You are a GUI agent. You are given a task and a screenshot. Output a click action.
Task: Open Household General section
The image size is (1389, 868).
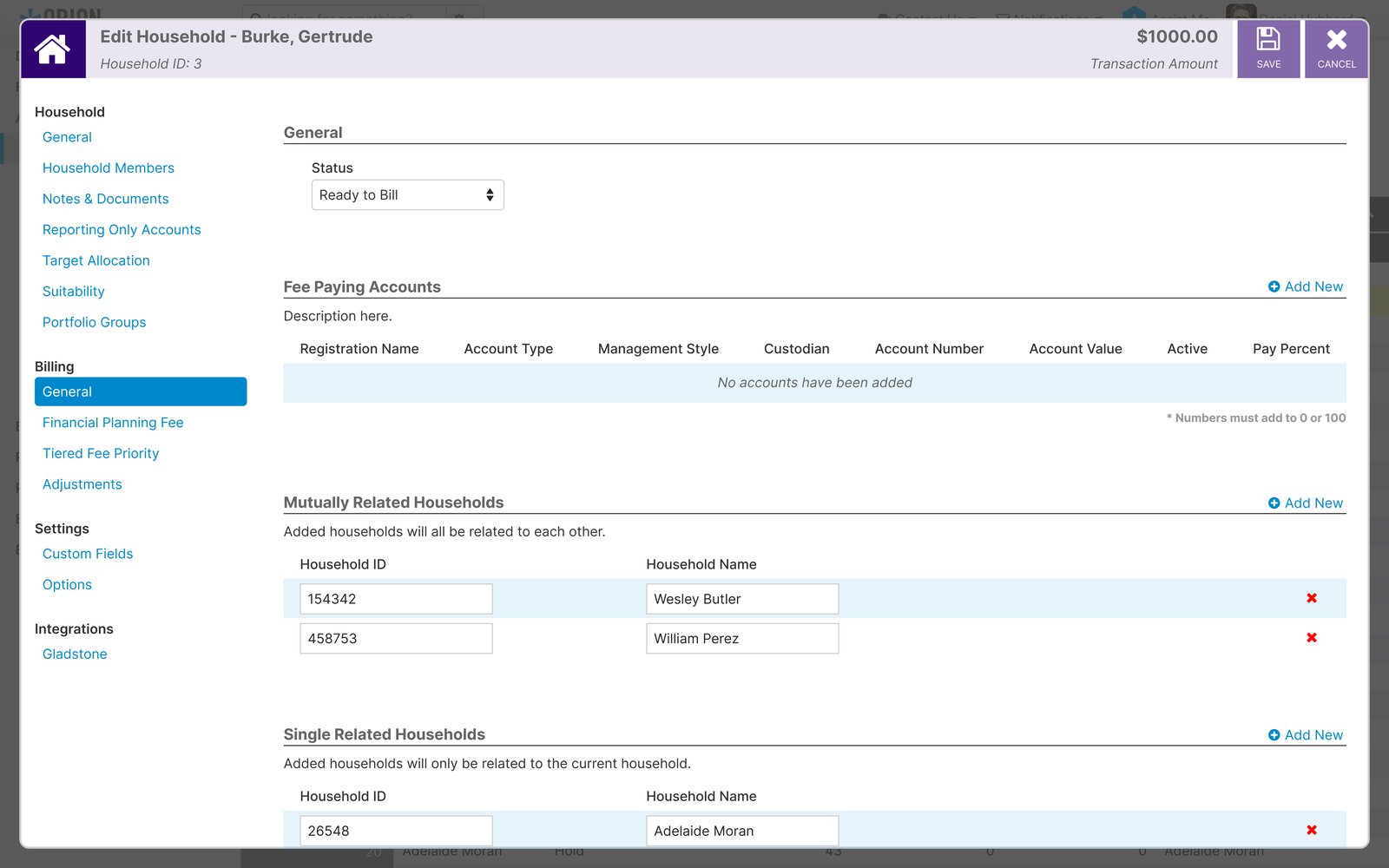67,137
